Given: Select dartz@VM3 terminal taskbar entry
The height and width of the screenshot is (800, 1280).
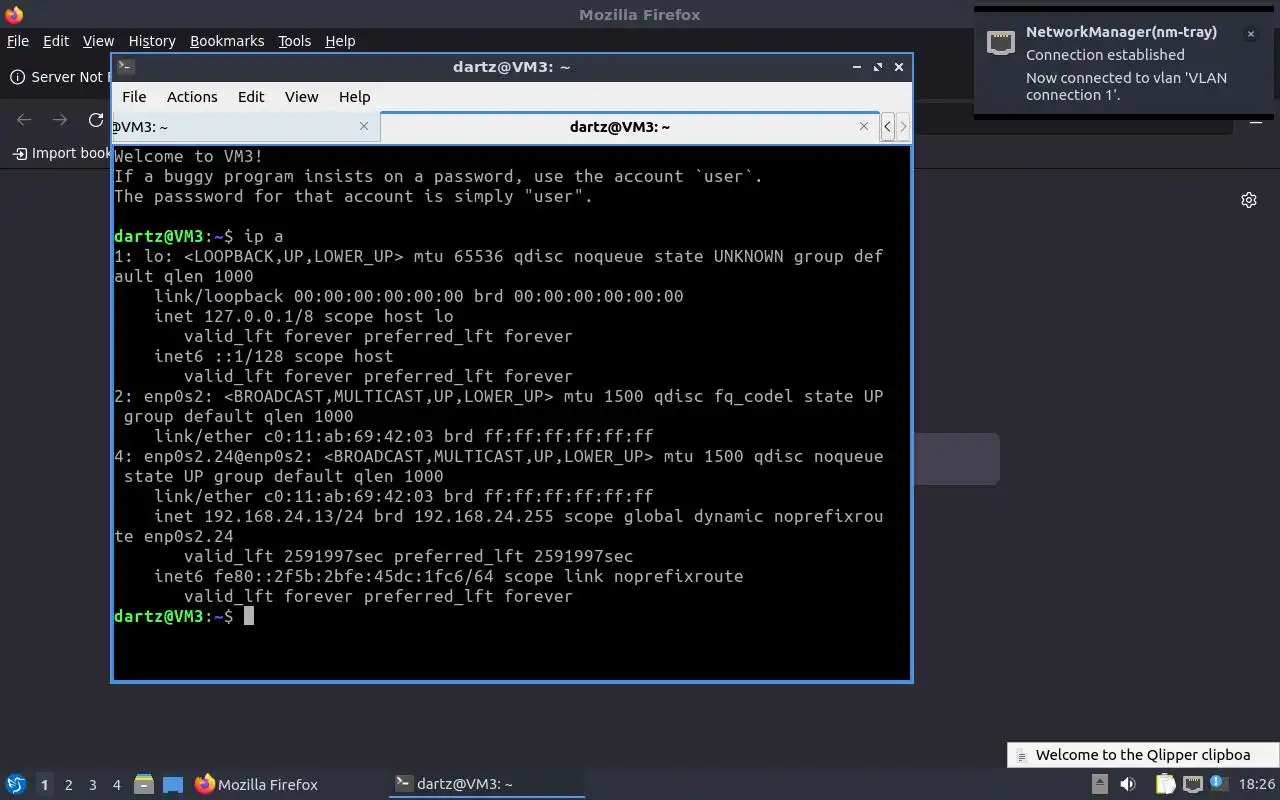Looking at the screenshot, I should [x=486, y=784].
